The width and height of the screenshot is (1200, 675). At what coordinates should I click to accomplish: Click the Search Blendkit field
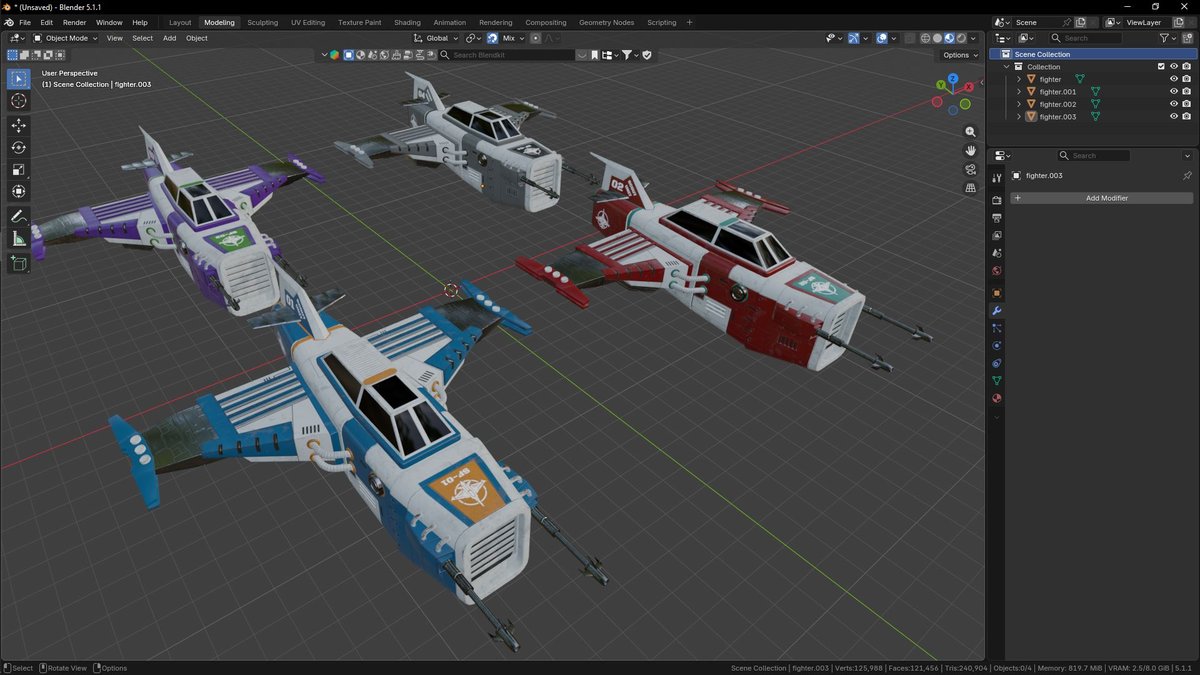click(x=506, y=55)
